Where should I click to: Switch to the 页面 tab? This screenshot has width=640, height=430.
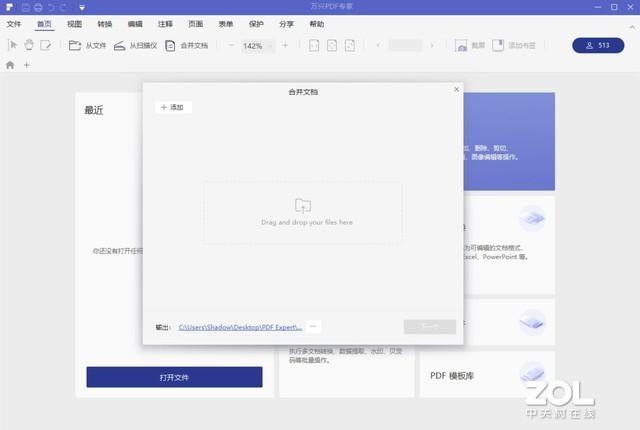coord(196,24)
